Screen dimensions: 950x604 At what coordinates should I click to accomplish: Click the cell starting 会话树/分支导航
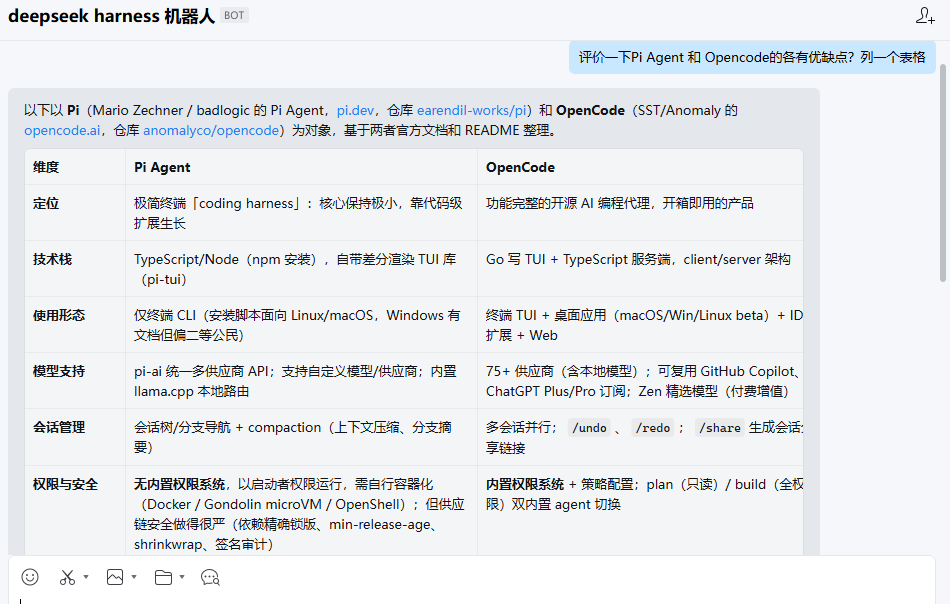point(301,437)
